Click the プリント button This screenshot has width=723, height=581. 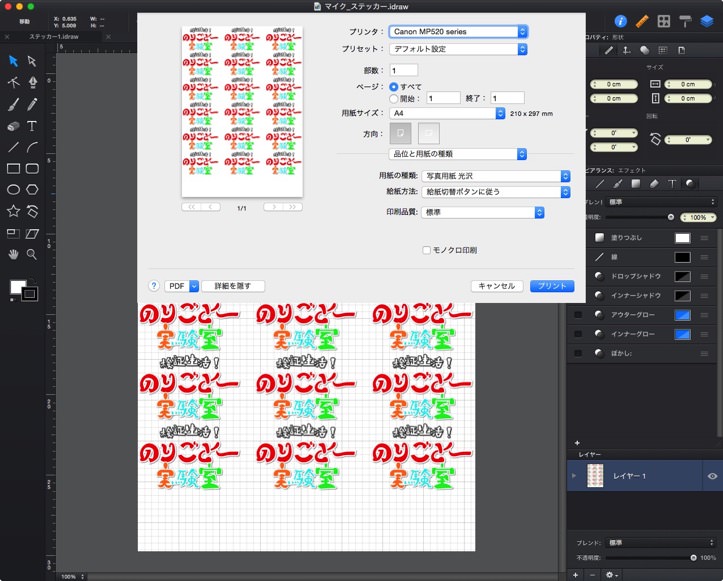click(x=551, y=286)
